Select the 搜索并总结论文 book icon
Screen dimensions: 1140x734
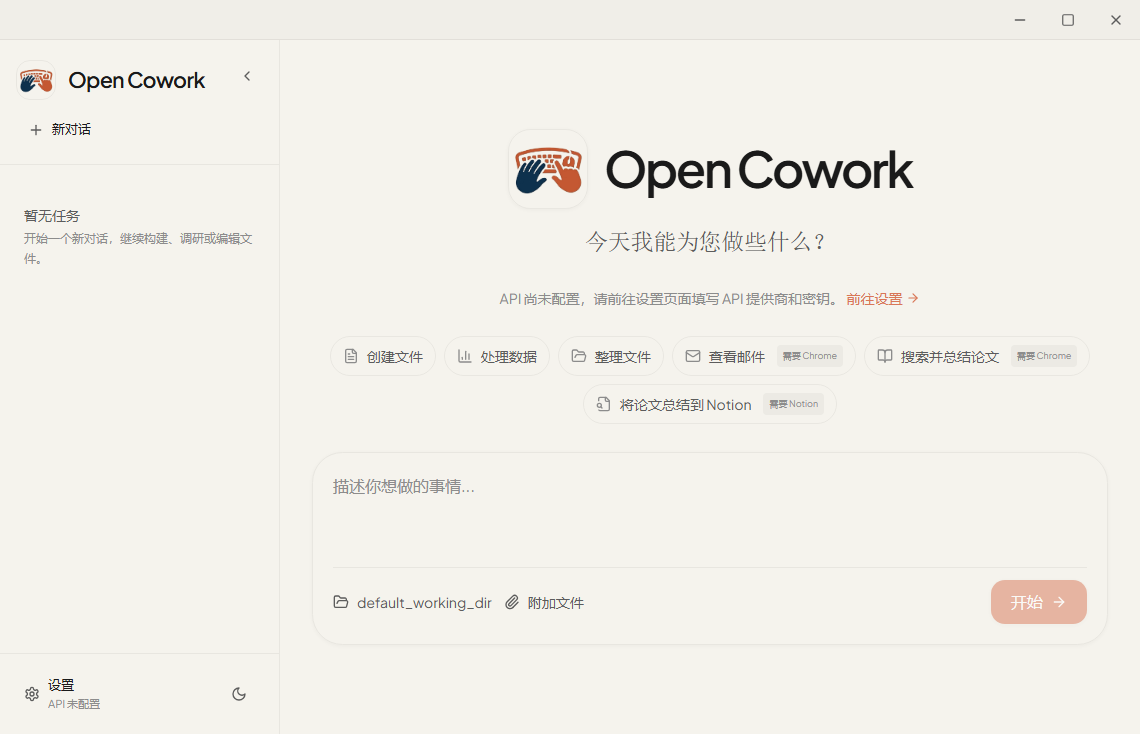pos(884,356)
